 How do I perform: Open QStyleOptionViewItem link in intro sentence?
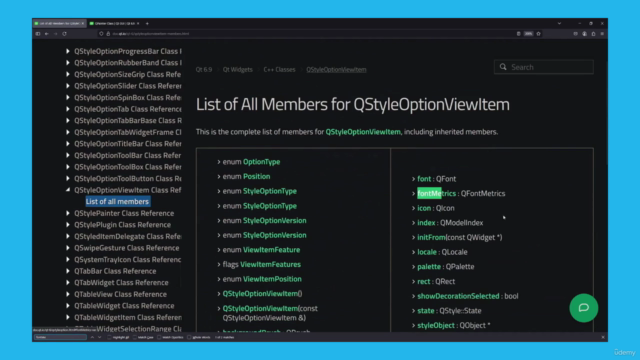point(363,132)
